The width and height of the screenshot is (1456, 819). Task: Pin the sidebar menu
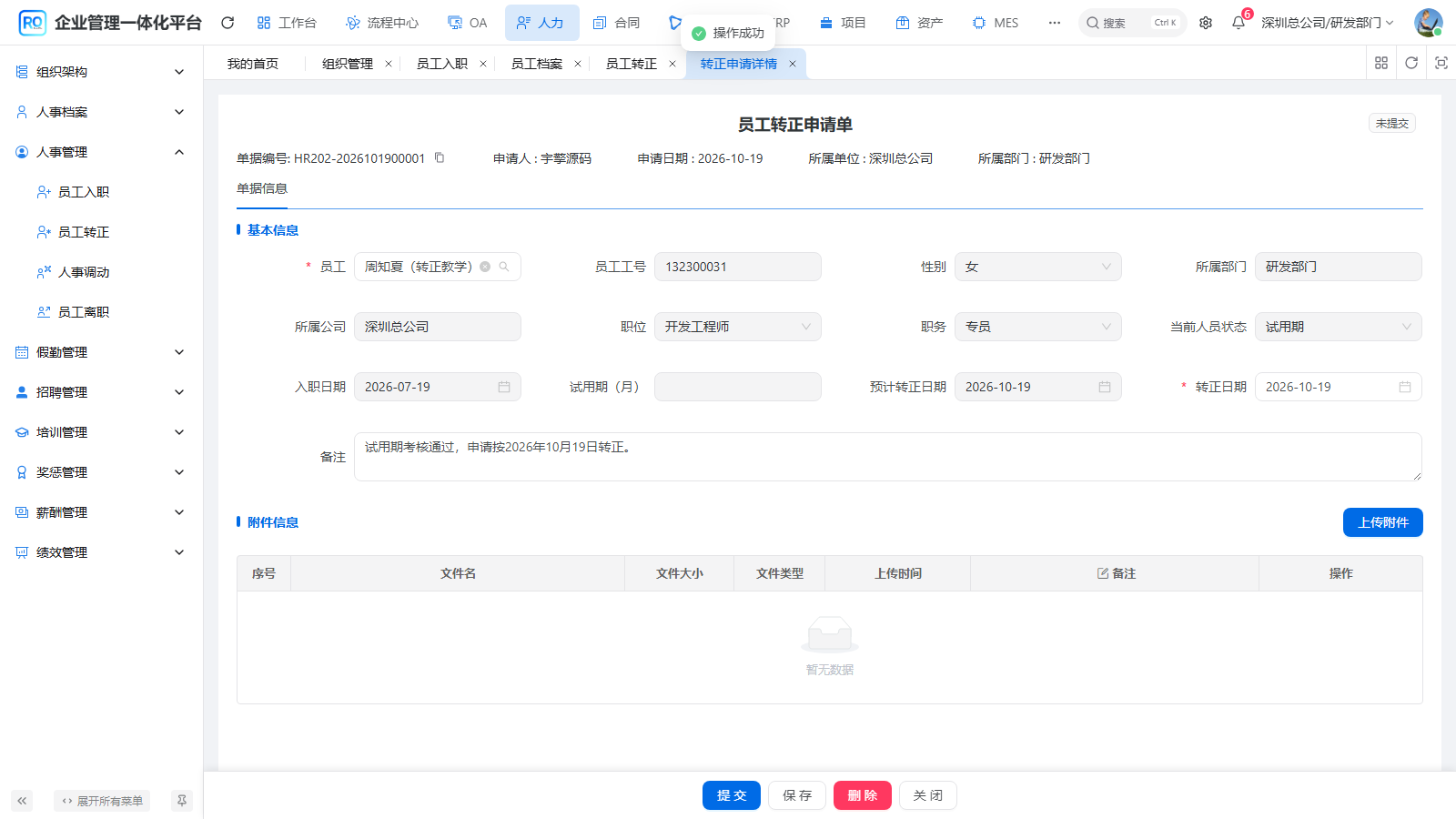coord(182,801)
